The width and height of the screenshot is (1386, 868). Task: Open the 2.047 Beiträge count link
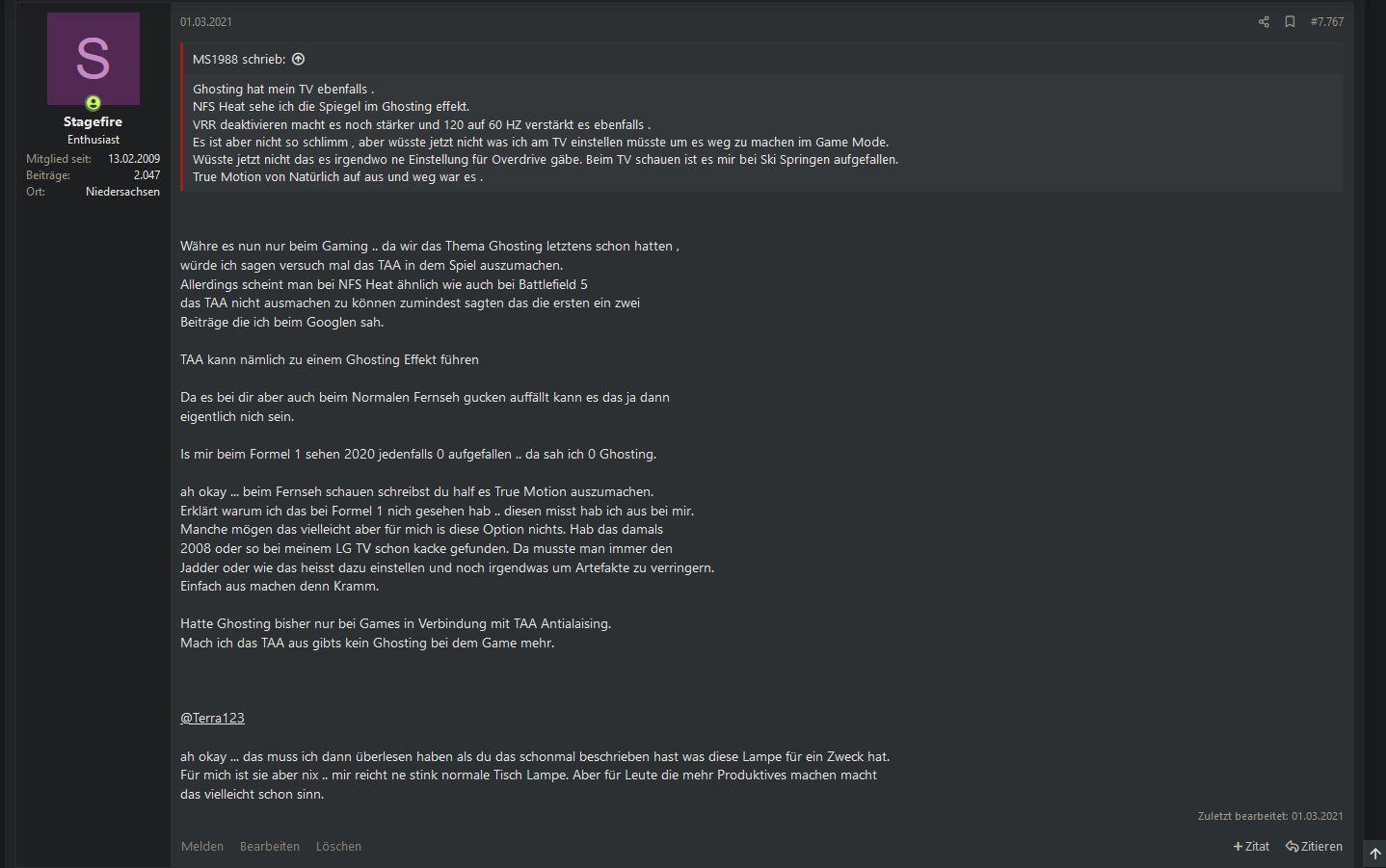[x=147, y=175]
